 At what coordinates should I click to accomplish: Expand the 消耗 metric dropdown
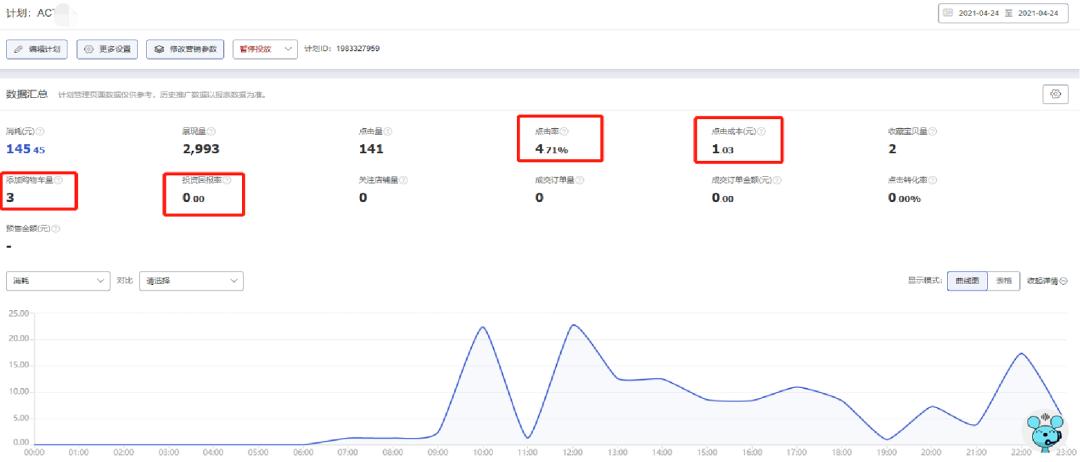tap(57, 281)
